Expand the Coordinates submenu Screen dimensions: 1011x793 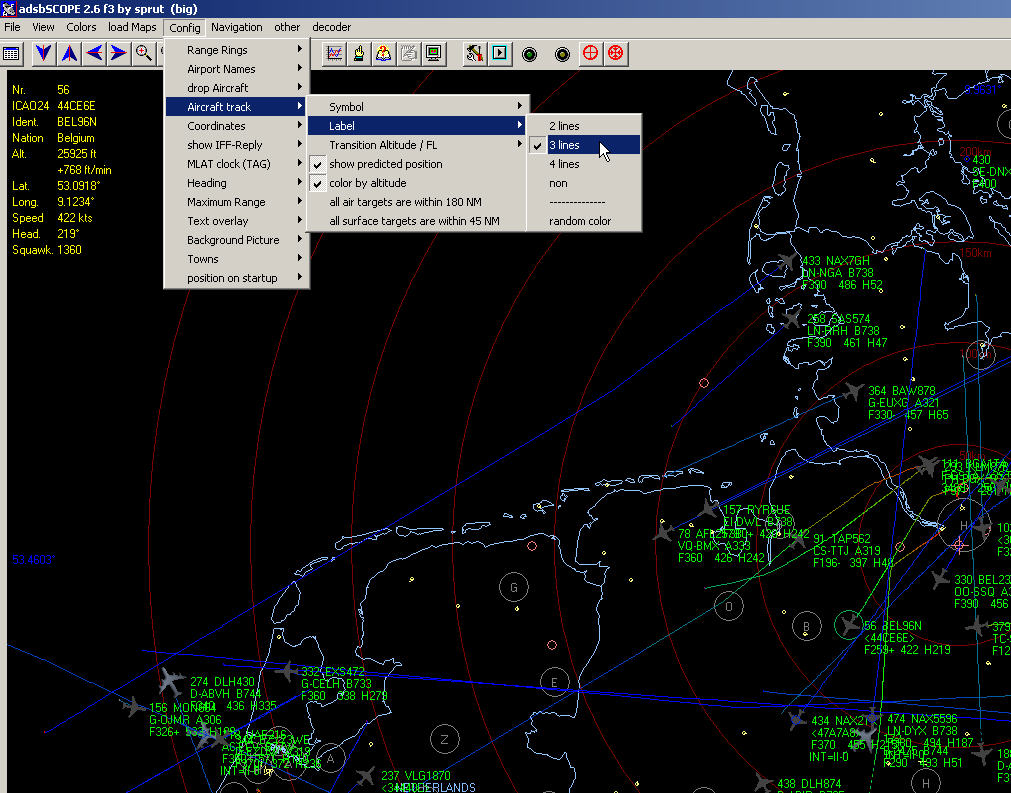coord(237,126)
